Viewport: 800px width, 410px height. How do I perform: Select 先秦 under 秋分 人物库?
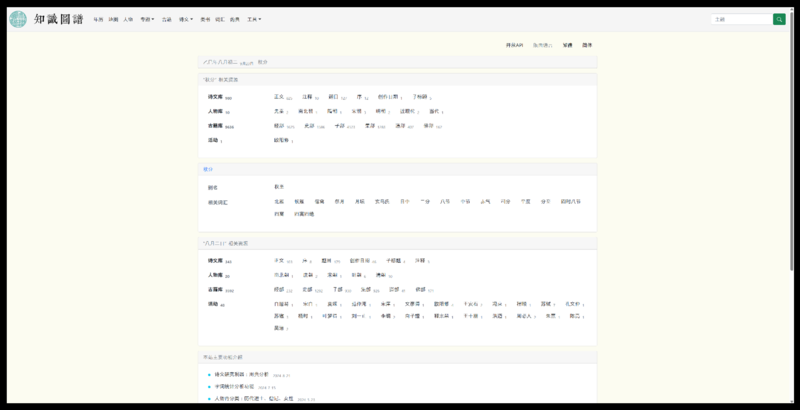coord(279,111)
